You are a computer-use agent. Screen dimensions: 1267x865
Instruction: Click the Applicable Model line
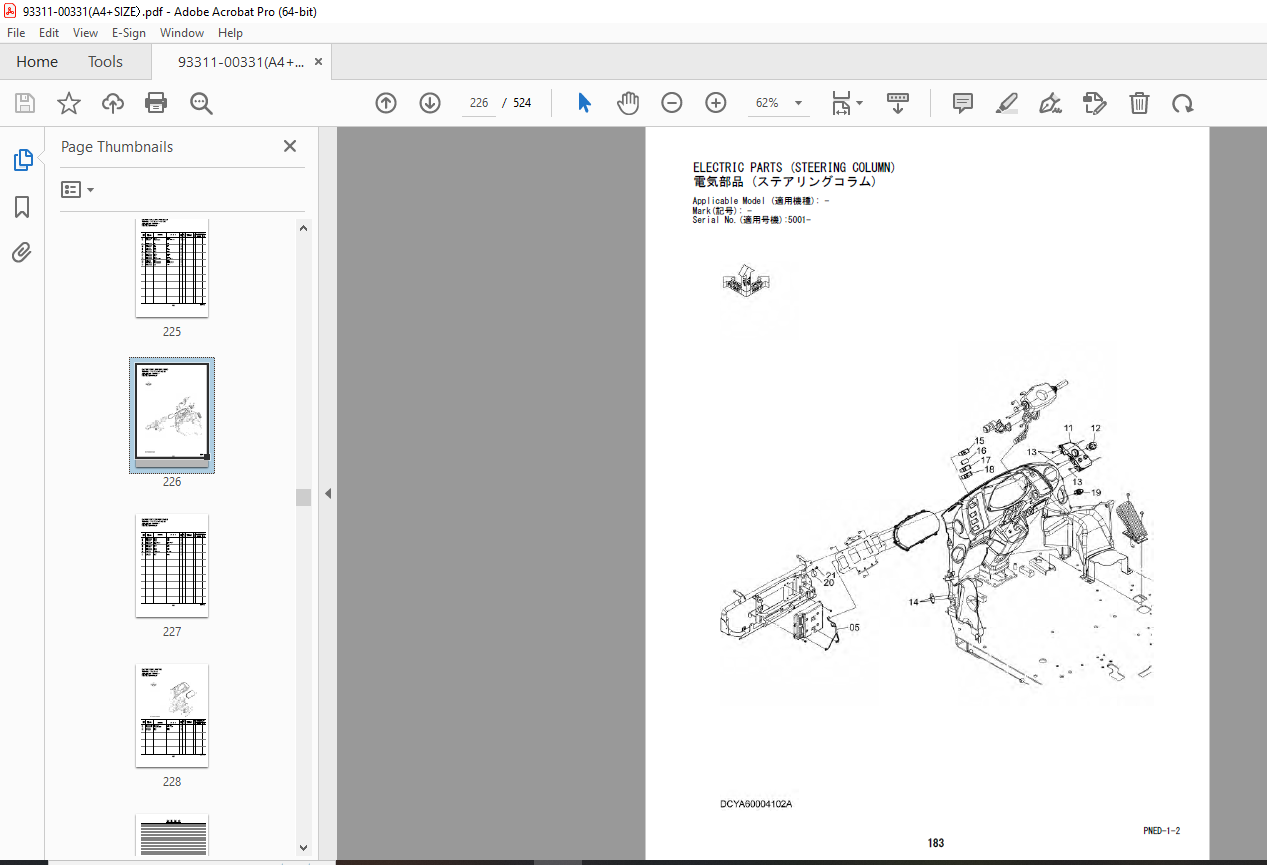tap(760, 201)
